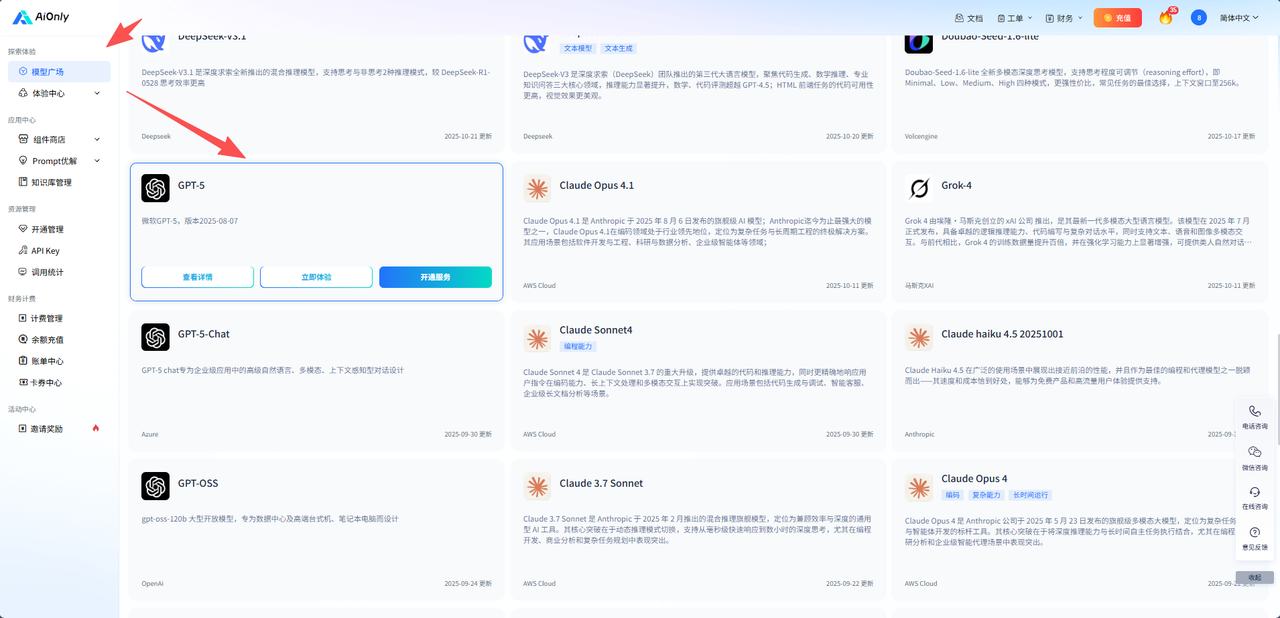Click the GPT-5-Chat card title
1280x618 pixels.
pyautogui.click(x=204, y=334)
